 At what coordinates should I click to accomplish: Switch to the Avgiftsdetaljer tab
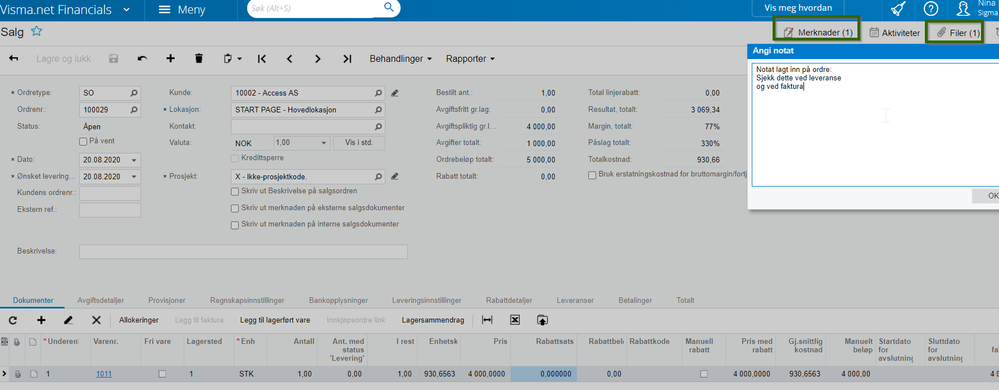click(x=101, y=300)
